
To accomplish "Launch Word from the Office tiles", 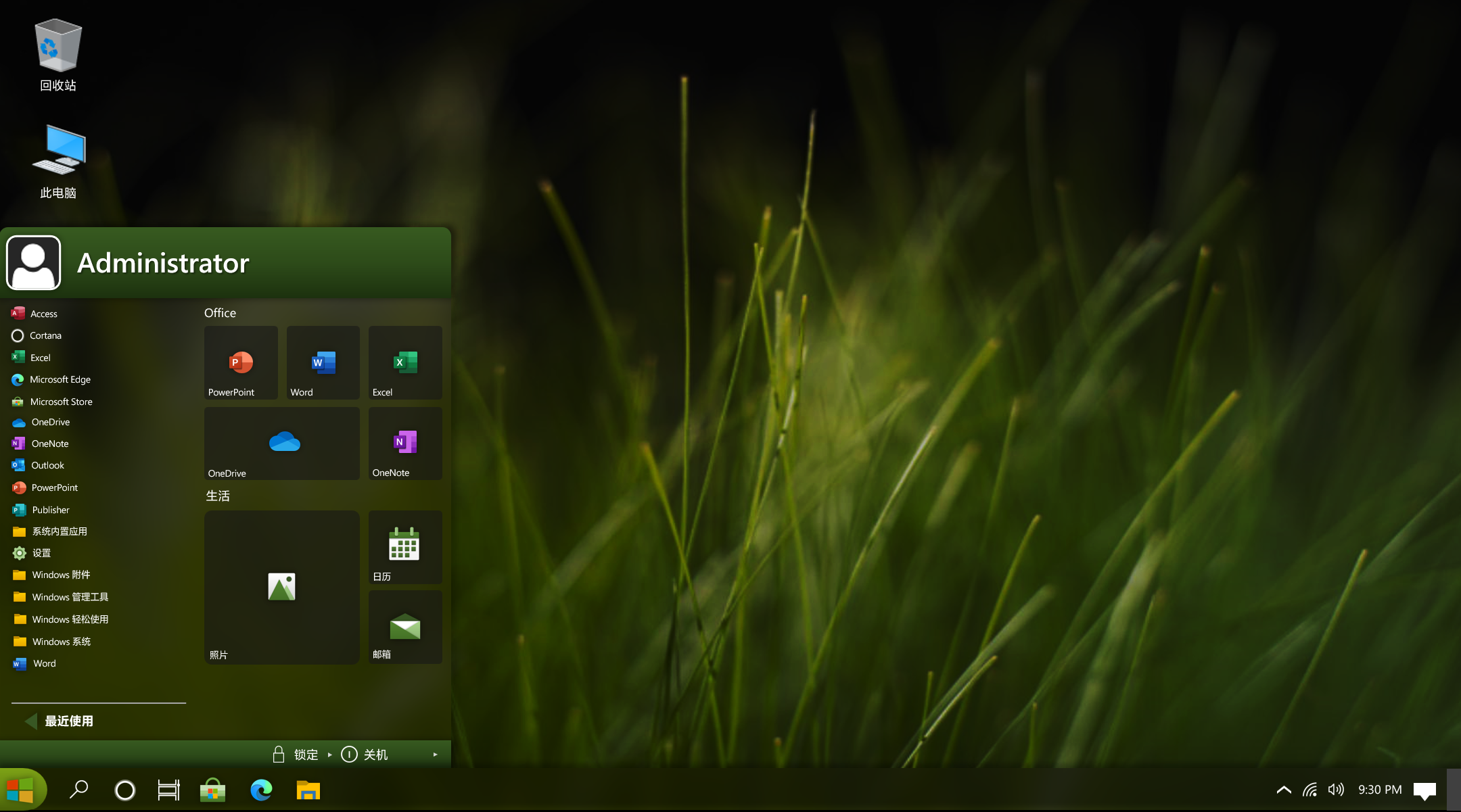I will (x=323, y=363).
